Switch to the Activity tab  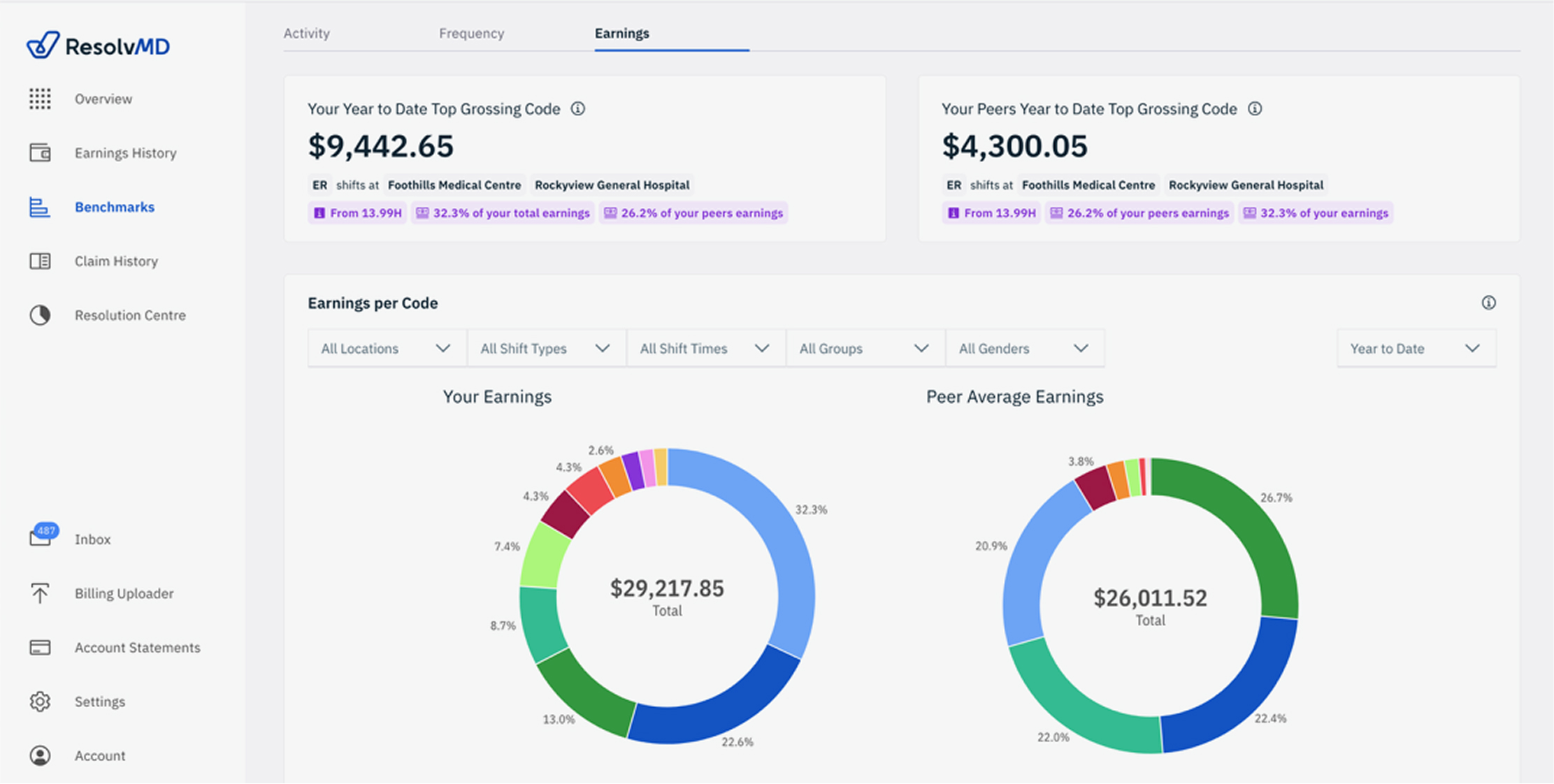coord(306,33)
